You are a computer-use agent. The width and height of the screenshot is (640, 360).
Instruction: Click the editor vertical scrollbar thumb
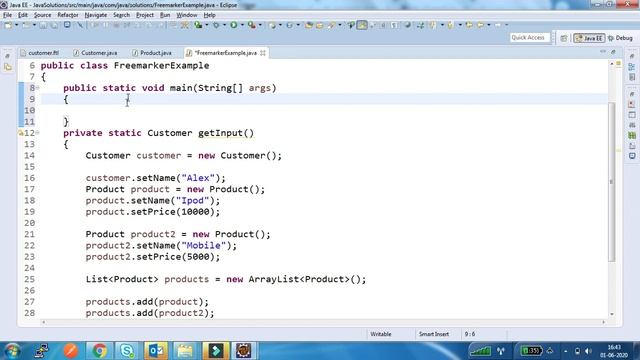[611, 182]
